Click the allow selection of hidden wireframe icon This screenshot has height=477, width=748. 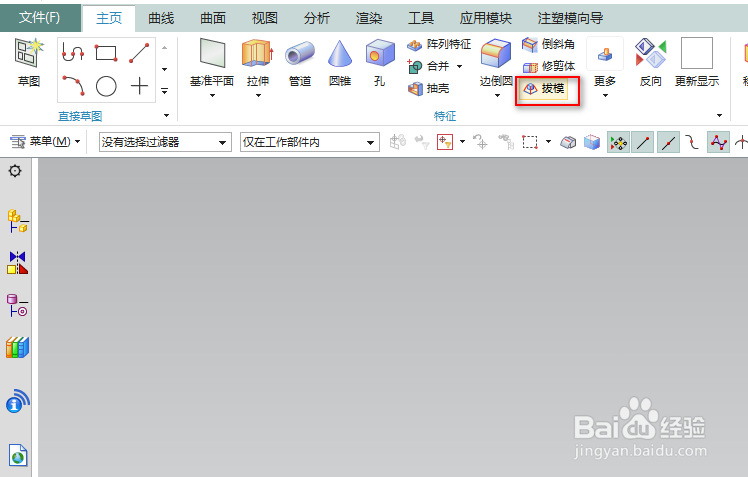tap(568, 142)
